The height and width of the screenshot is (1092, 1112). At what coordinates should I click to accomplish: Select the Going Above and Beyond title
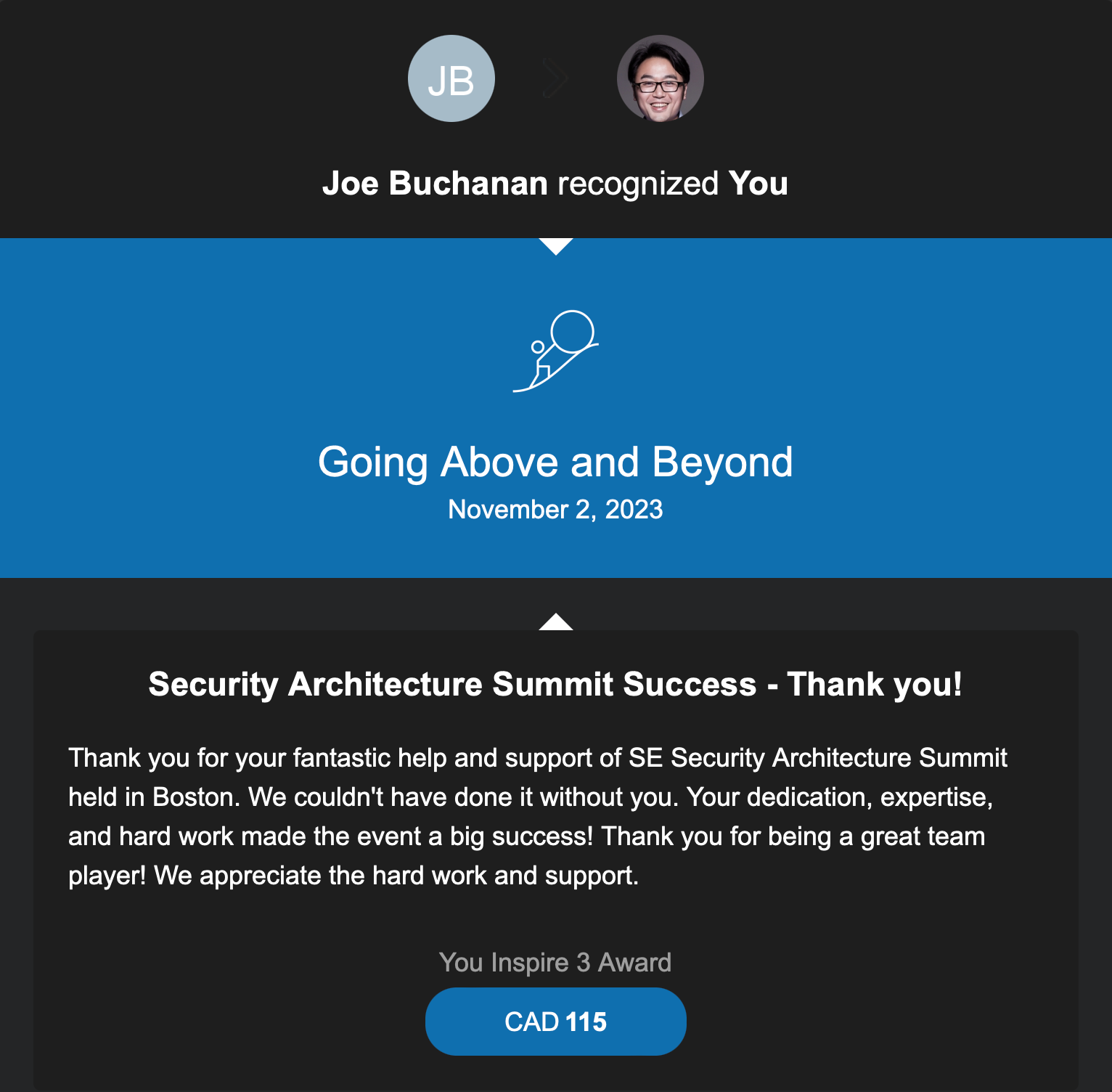coord(555,462)
